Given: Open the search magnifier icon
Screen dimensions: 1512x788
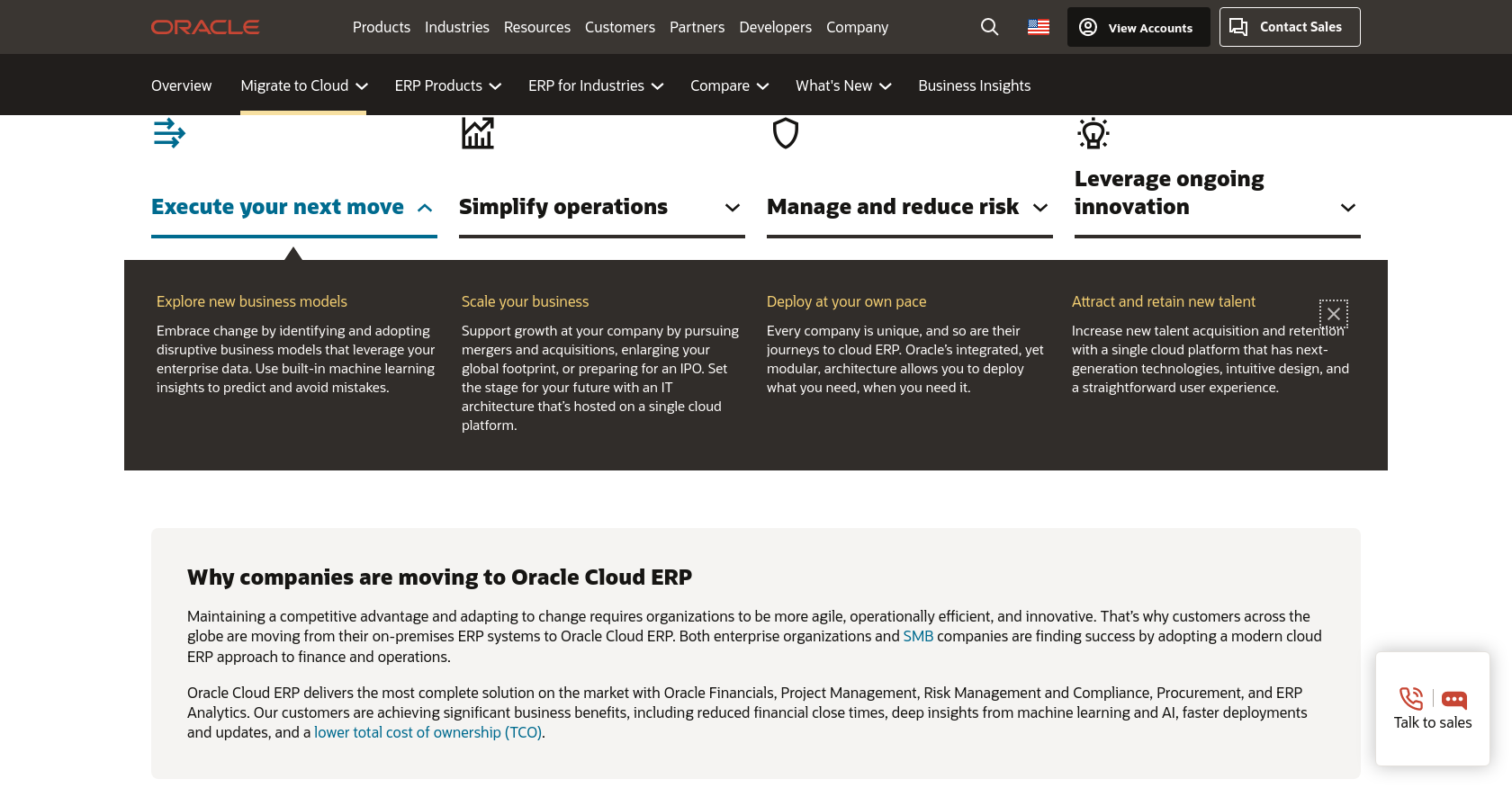Looking at the screenshot, I should (989, 27).
